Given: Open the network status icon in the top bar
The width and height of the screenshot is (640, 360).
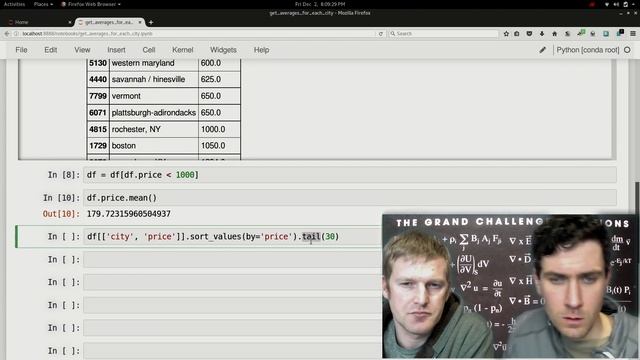Looking at the screenshot, I should coord(607,4).
